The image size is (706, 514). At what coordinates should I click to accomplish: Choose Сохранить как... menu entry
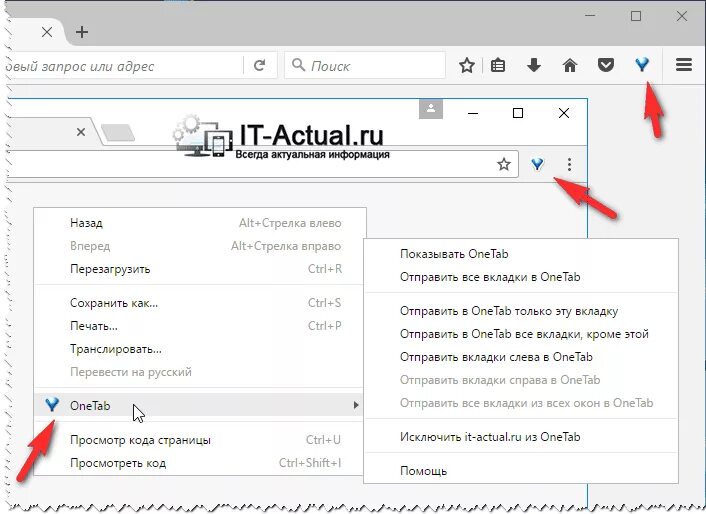pyautogui.click(x=200, y=303)
